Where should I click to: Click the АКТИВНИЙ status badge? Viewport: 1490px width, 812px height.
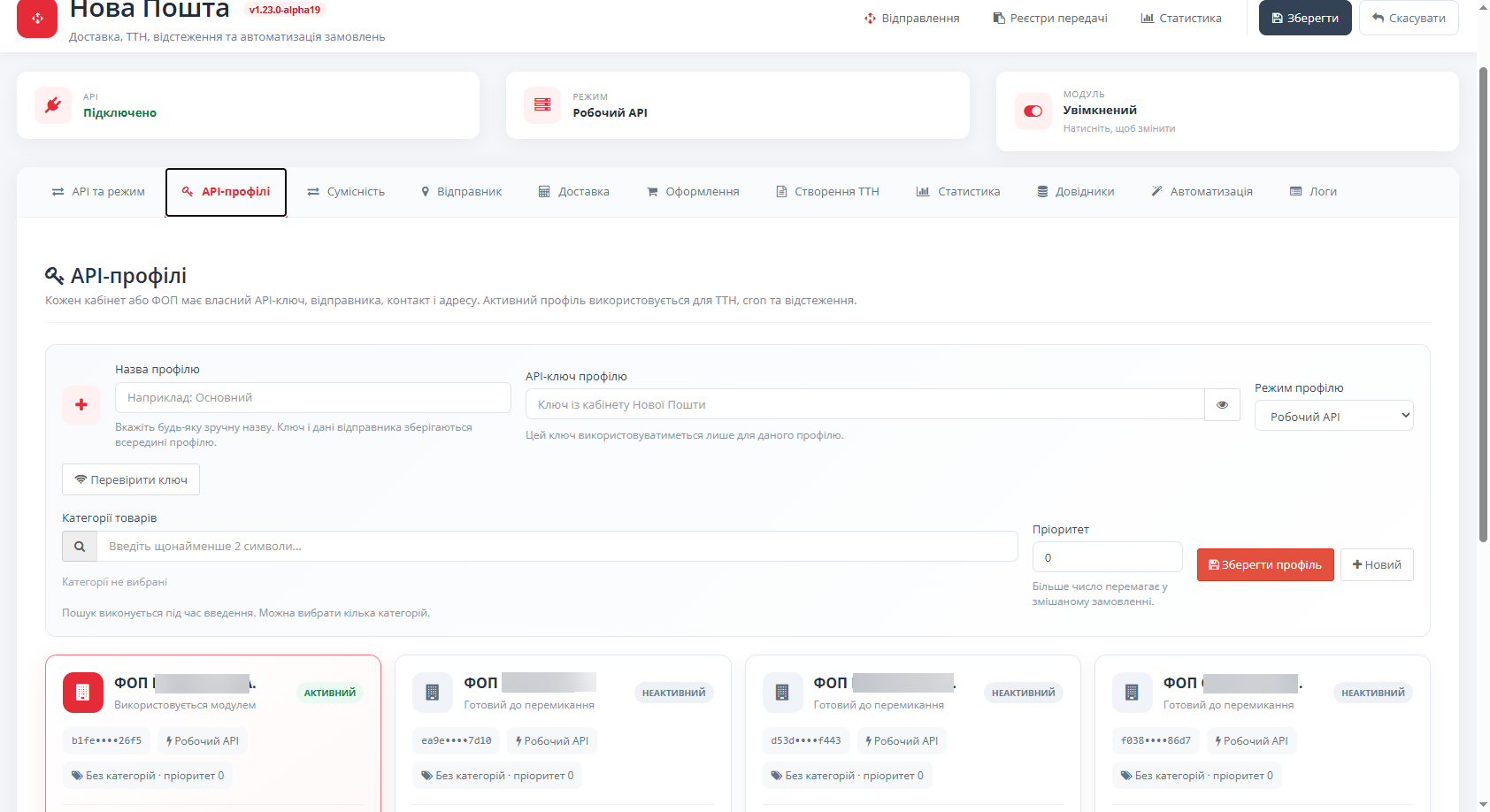330,693
